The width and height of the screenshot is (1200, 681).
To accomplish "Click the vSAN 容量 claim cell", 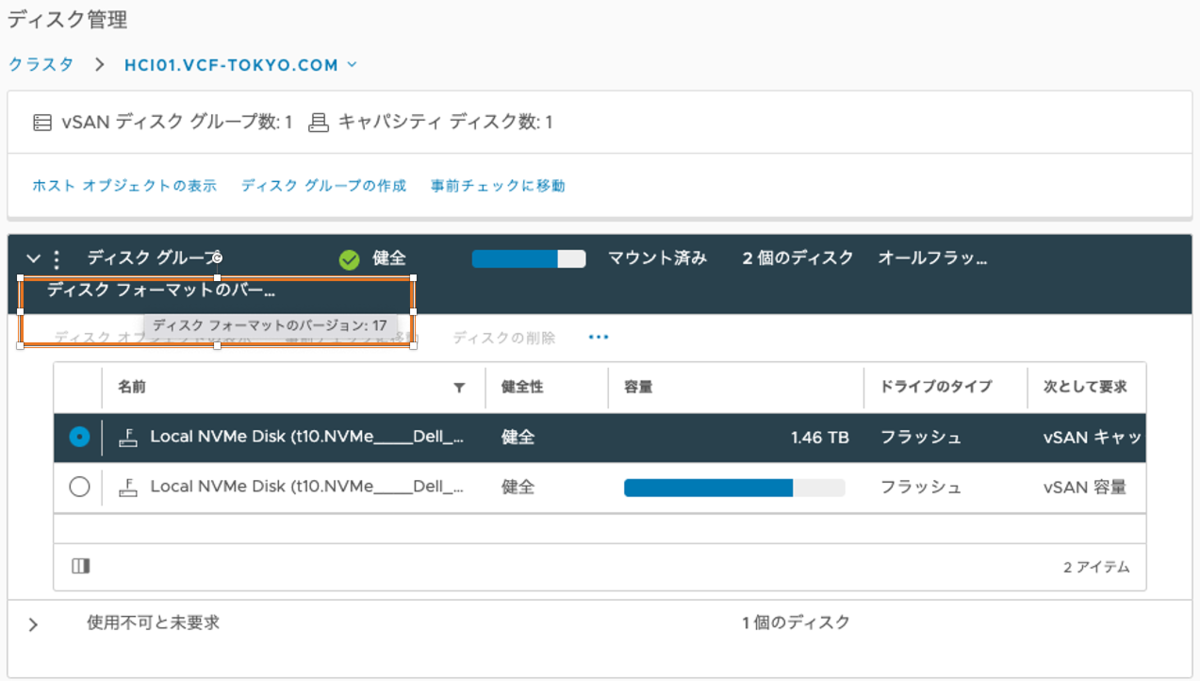I will (x=1085, y=487).
